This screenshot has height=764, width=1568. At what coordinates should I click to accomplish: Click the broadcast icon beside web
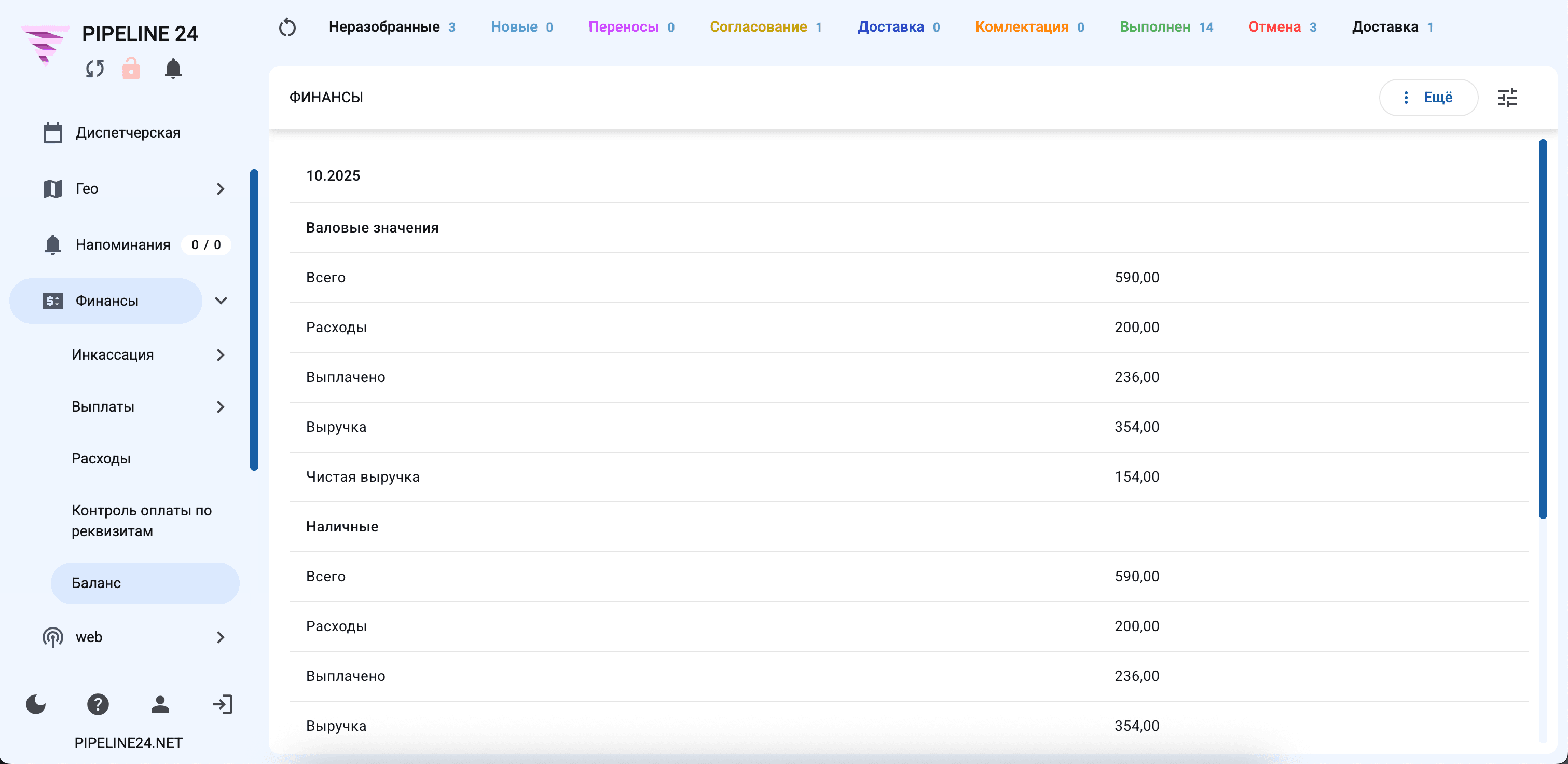coord(53,637)
